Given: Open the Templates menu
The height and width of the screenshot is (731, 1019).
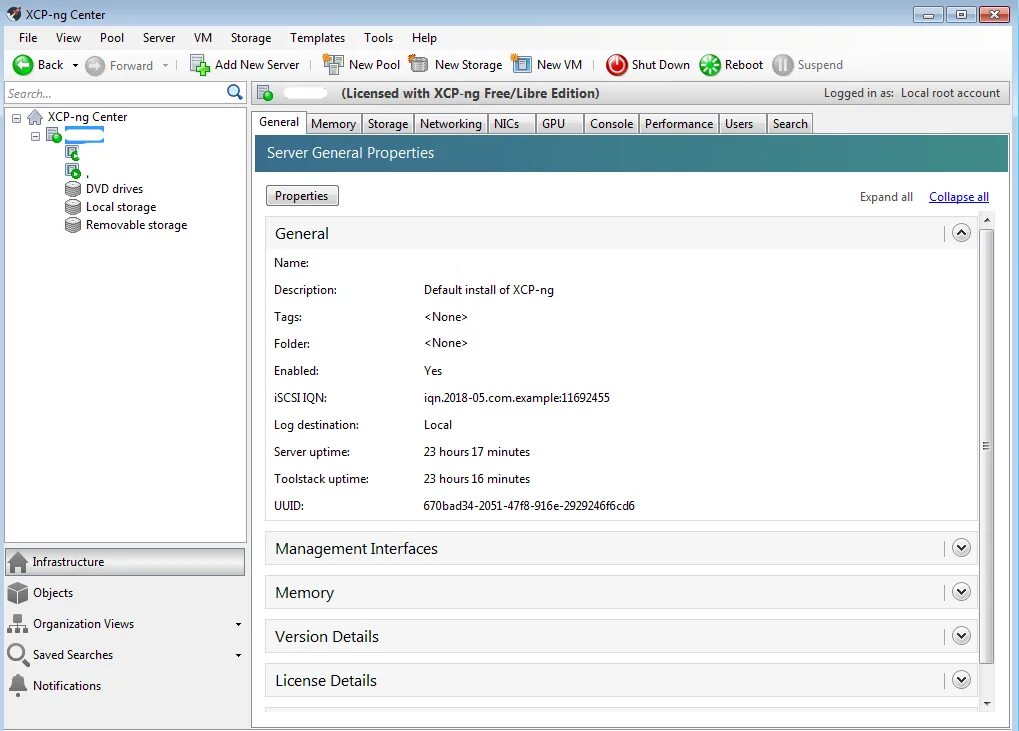Looking at the screenshot, I should (317, 38).
